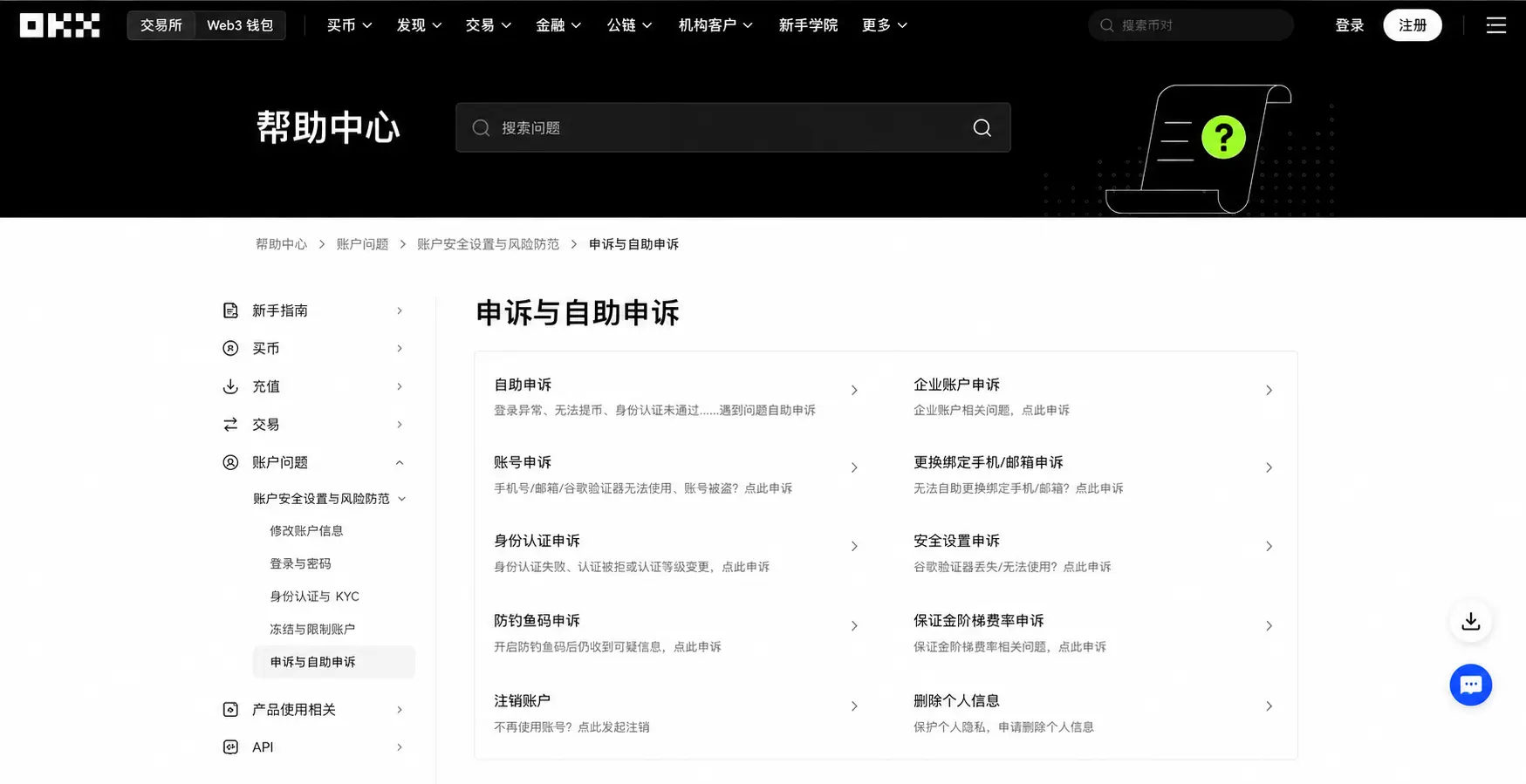The height and width of the screenshot is (784, 1526).
Task: Expand the 新手指南 sidebar section
Action: (400, 310)
